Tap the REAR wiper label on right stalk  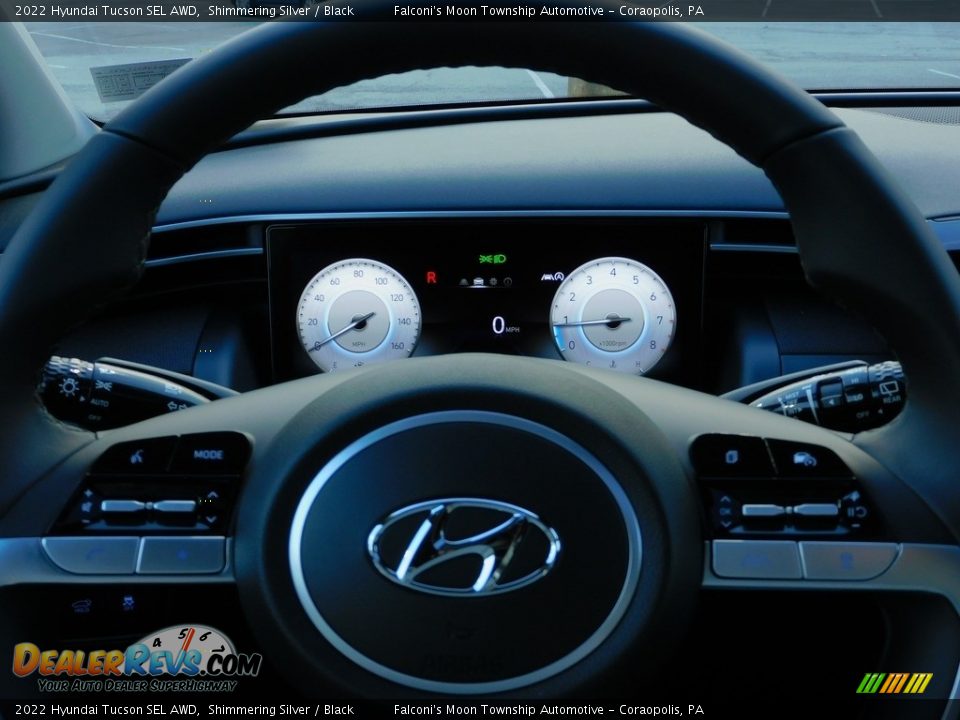tap(891, 399)
